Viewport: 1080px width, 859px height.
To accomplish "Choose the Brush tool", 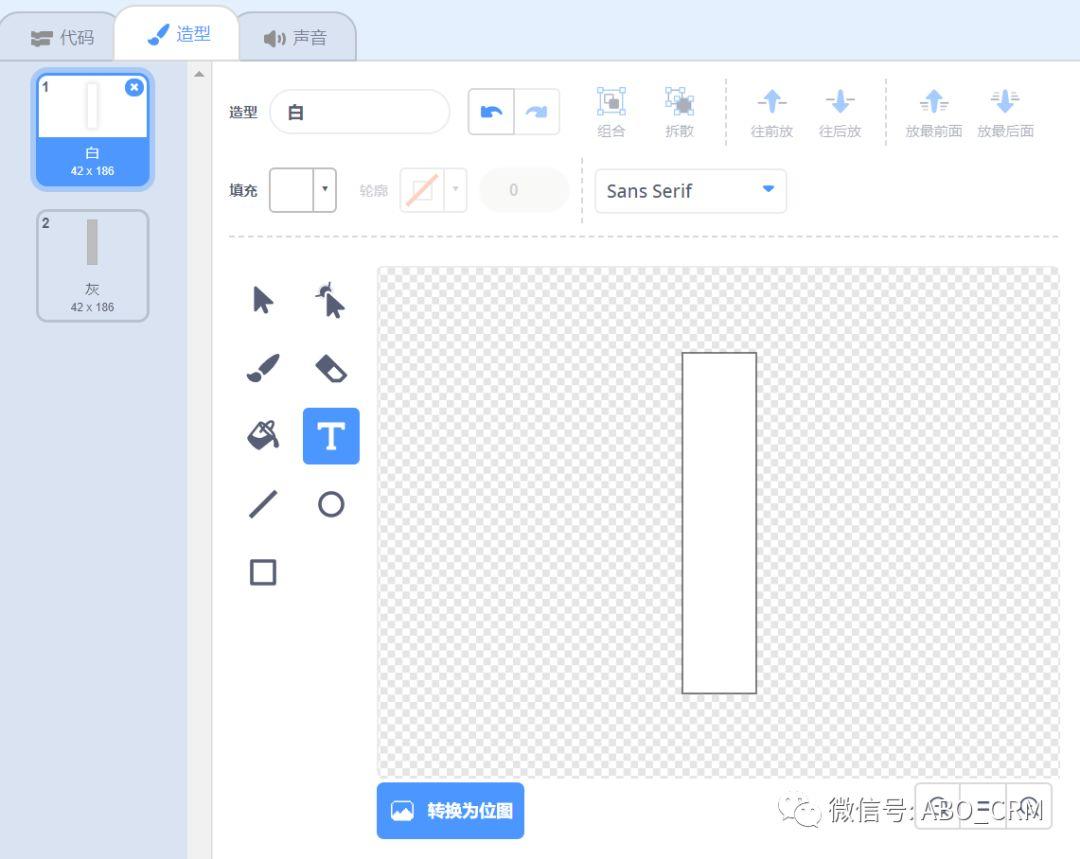I will (x=263, y=368).
